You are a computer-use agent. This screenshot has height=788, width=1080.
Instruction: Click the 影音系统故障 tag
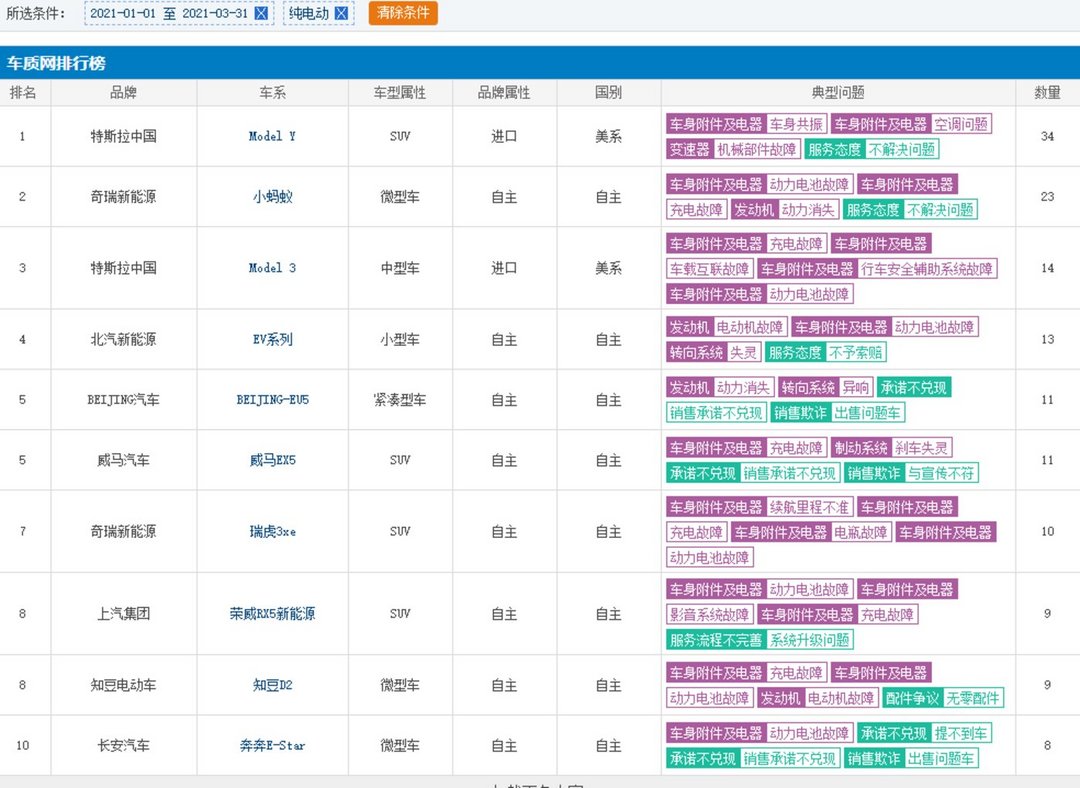(x=709, y=614)
